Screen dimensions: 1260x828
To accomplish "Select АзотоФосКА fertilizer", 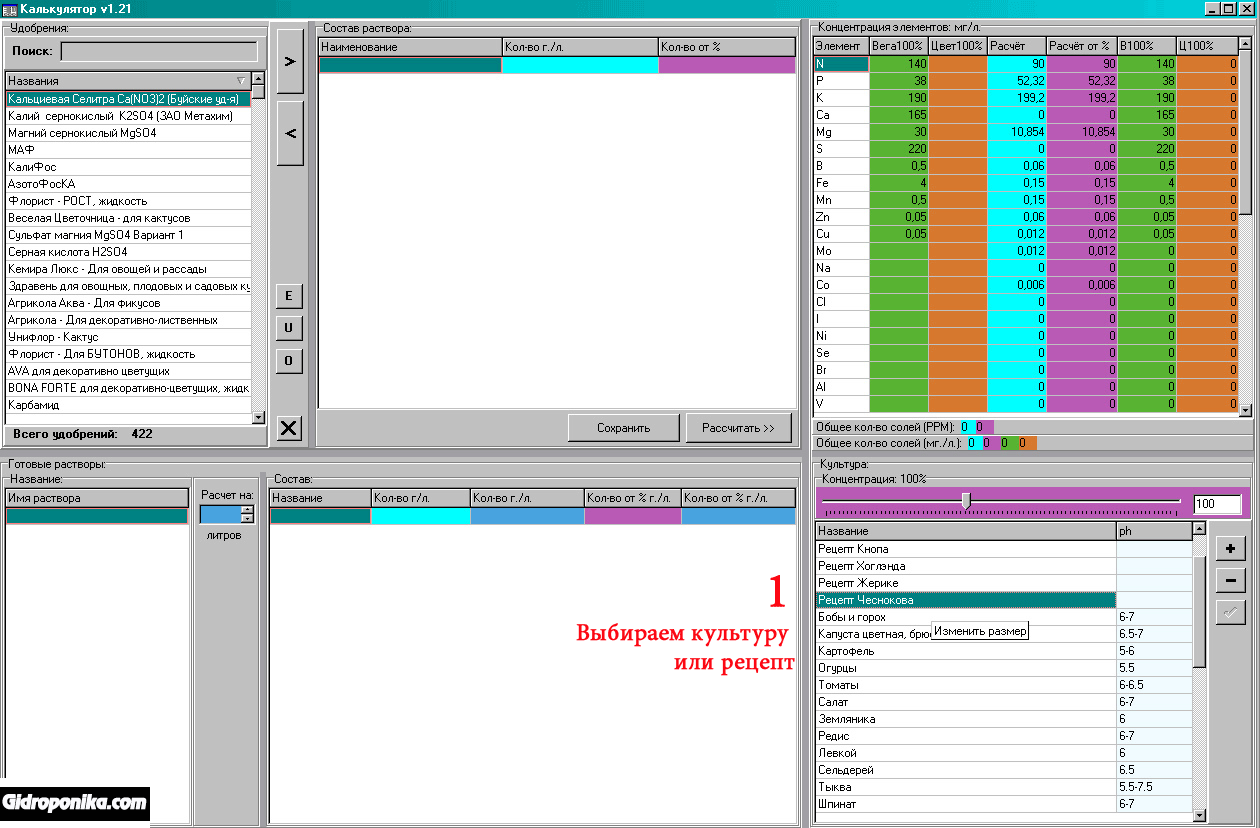I will click(127, 184).
